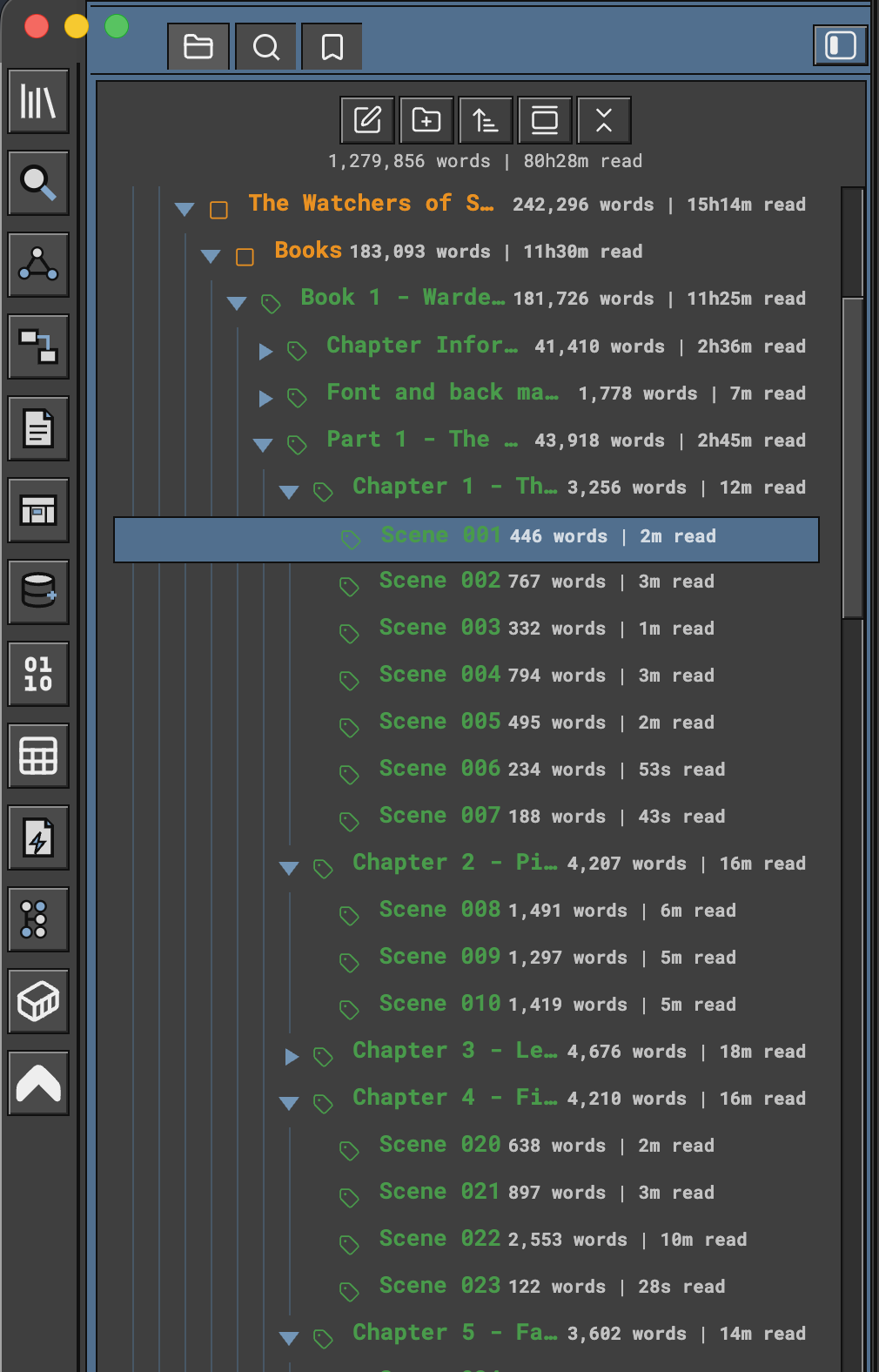Select Scene 021 in the tree
This screenshot has width=879, height=1372.
[x=439, y=1192]
